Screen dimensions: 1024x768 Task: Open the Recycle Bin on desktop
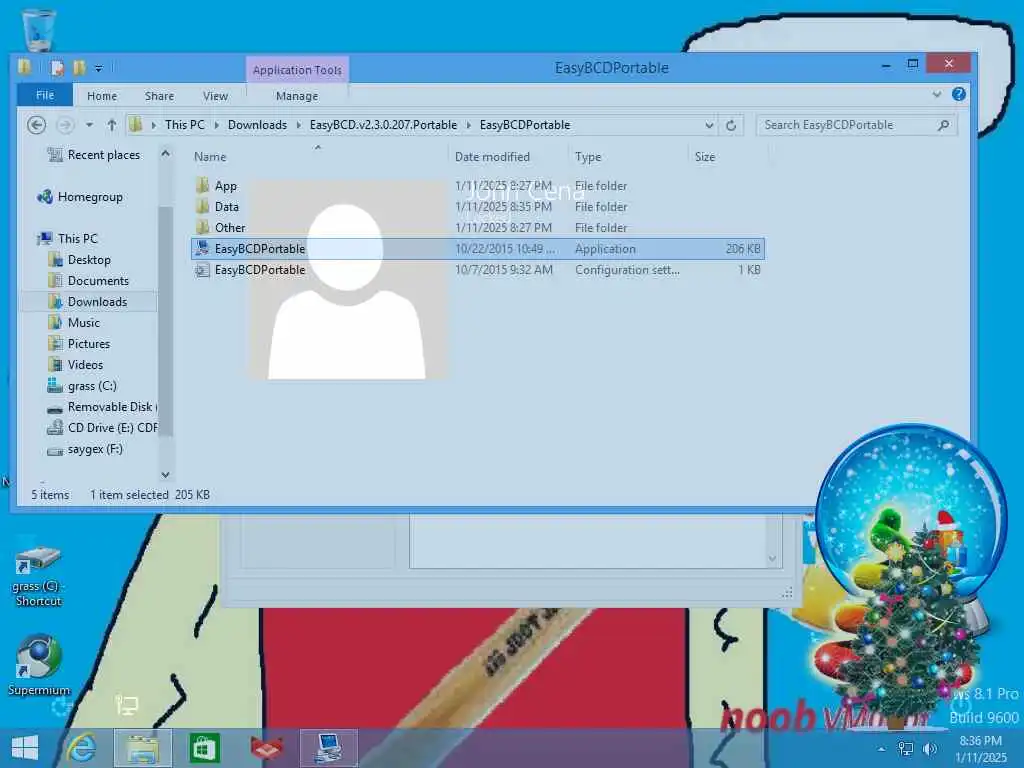pos(39,30)
